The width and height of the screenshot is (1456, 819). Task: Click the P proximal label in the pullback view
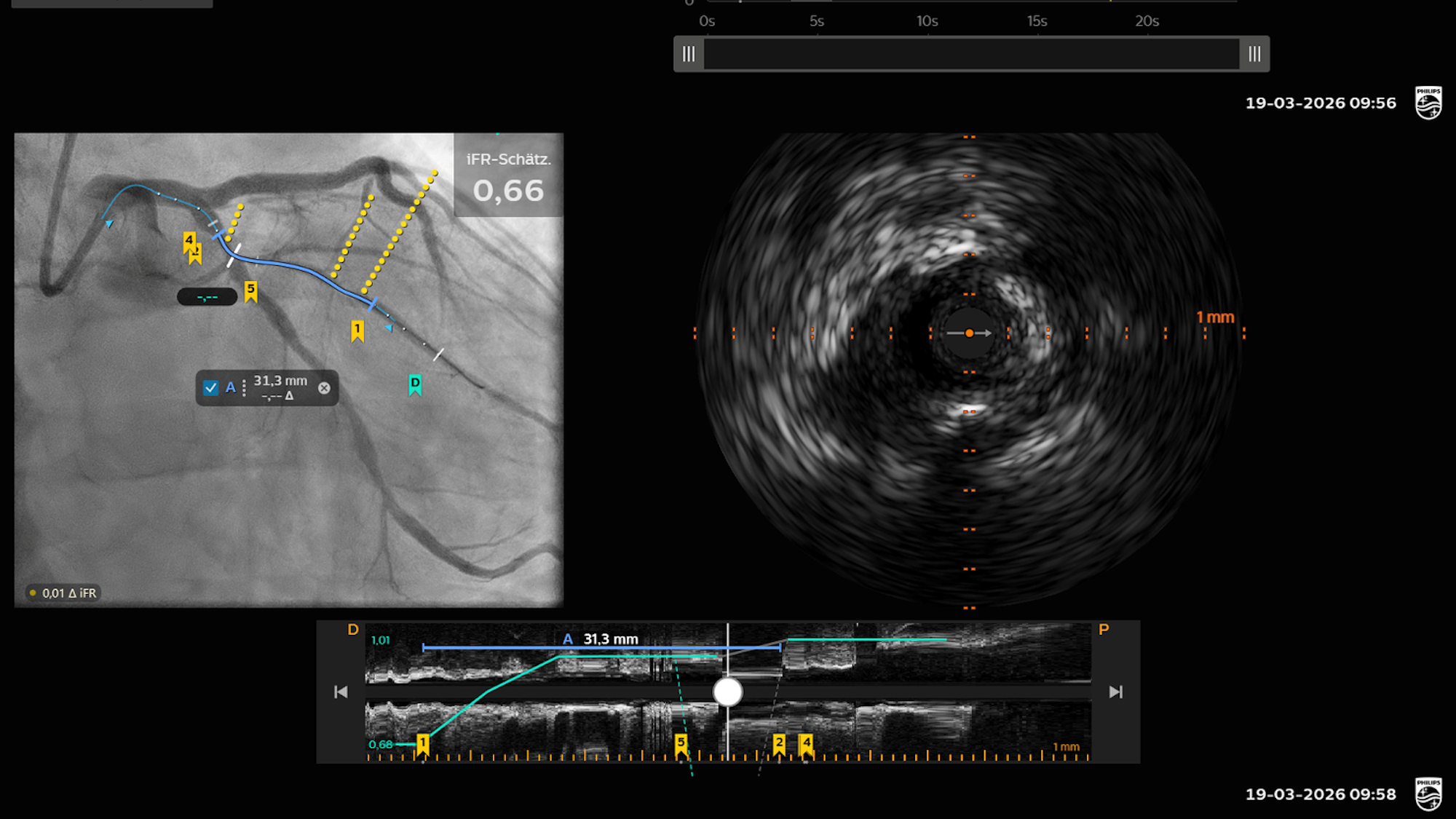coord(1104,628)
